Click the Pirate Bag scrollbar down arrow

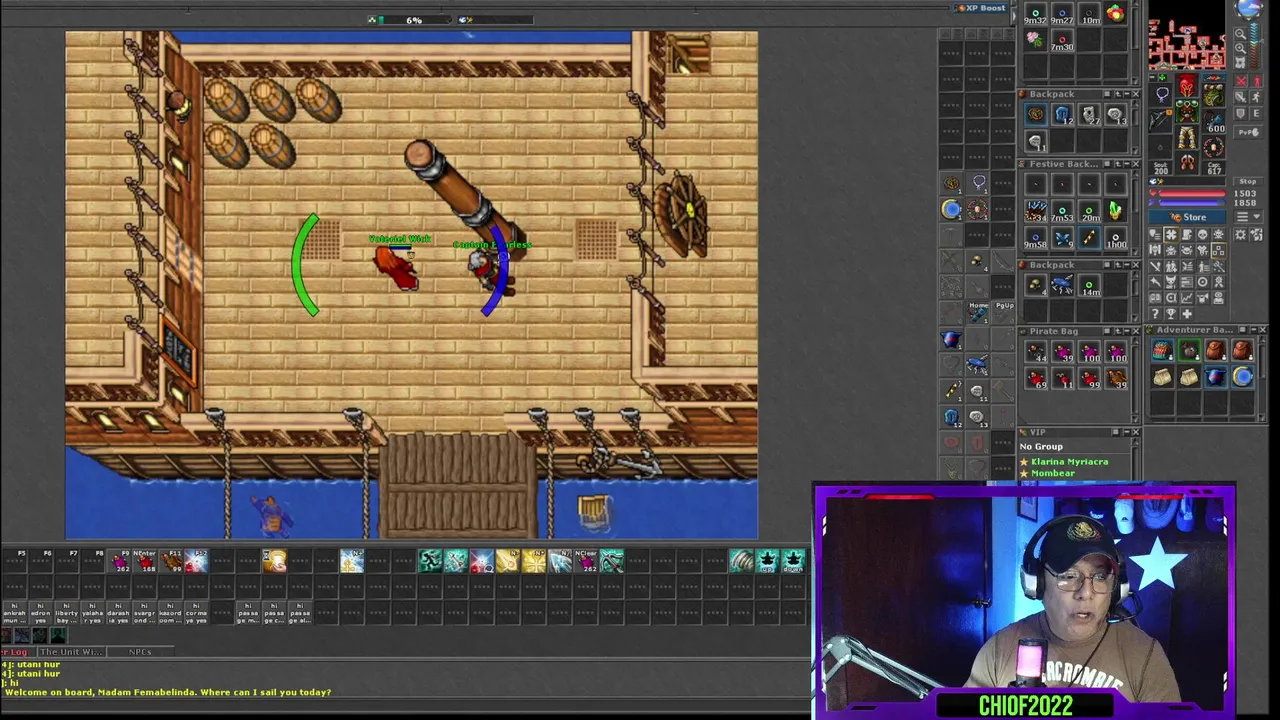pyautogui.click(x=1135, y=419)
